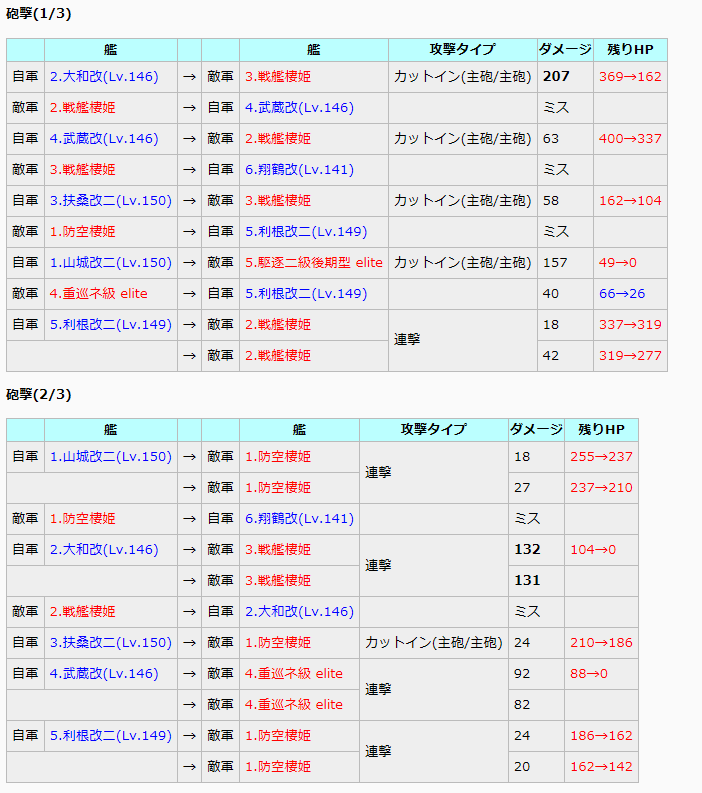Click 重巡ネ級 elite attacker in first table
This screenshot has width=702, height=793.
tap(98, 294)
